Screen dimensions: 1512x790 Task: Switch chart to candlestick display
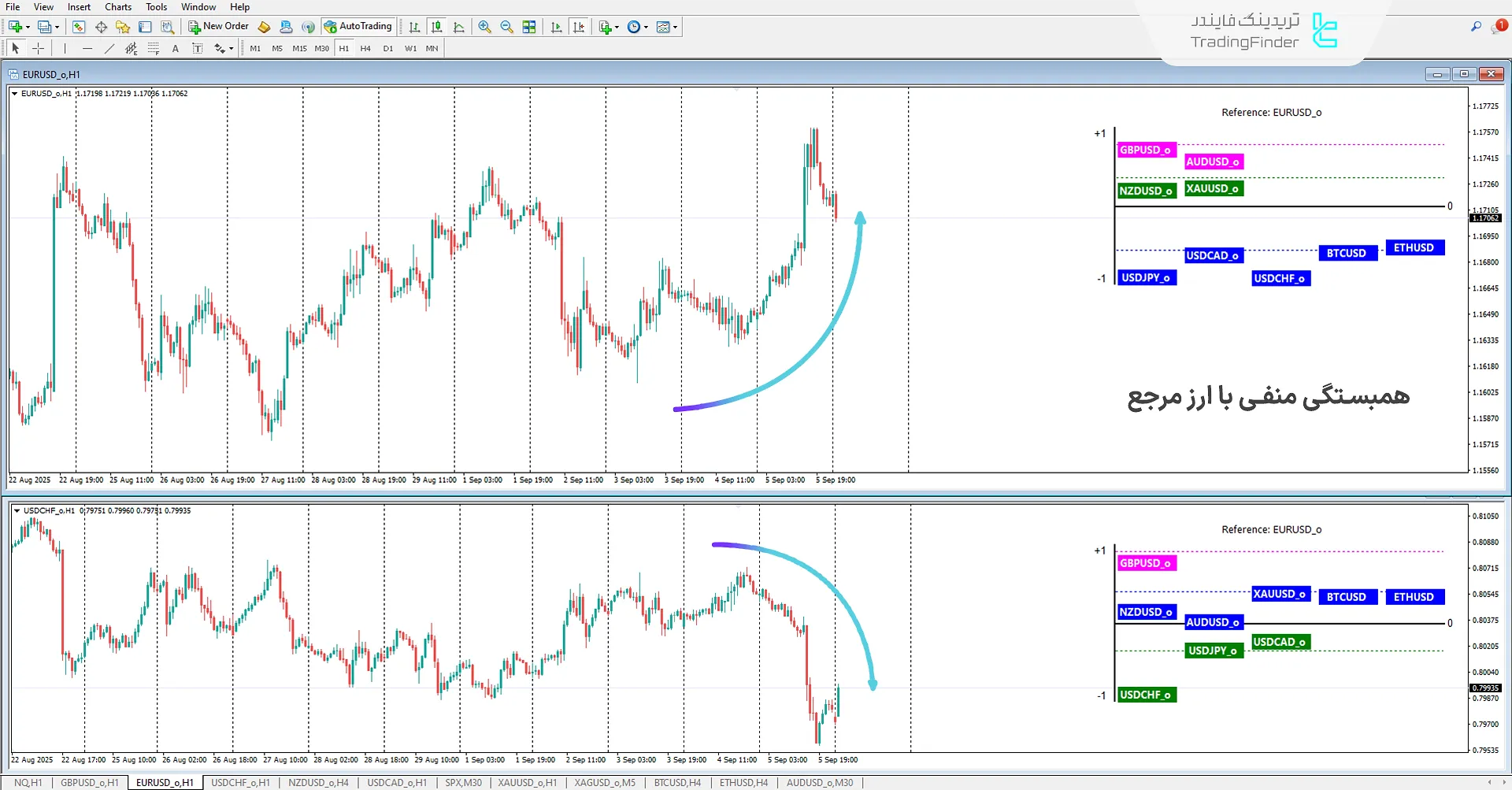(x=436, y=27)
